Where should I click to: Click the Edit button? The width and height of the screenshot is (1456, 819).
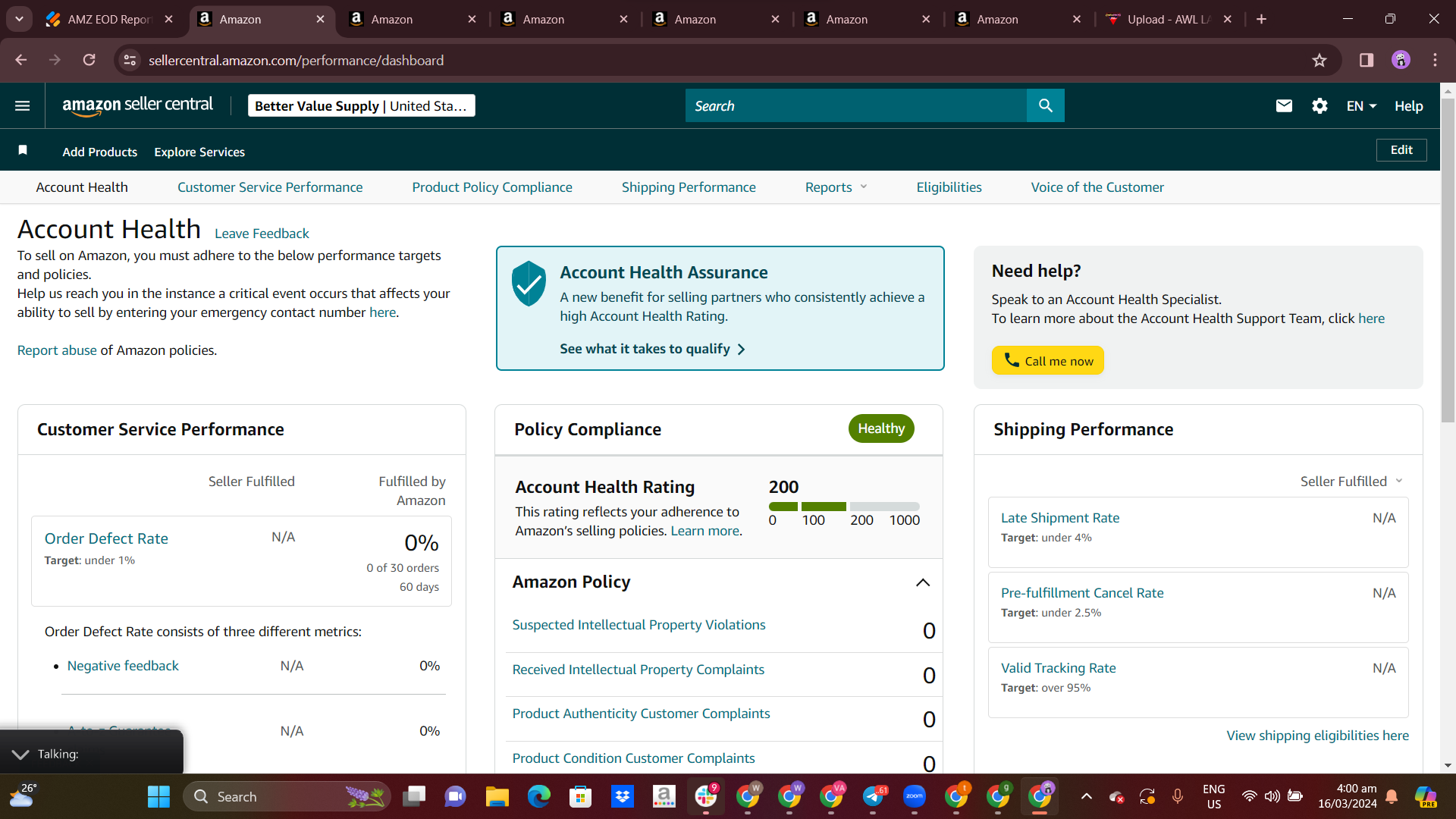tap(1401, 150)
